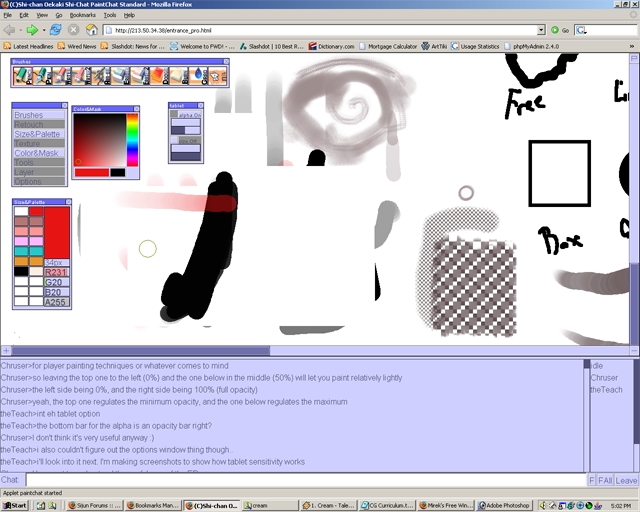Click the Leave chat button

626,481
